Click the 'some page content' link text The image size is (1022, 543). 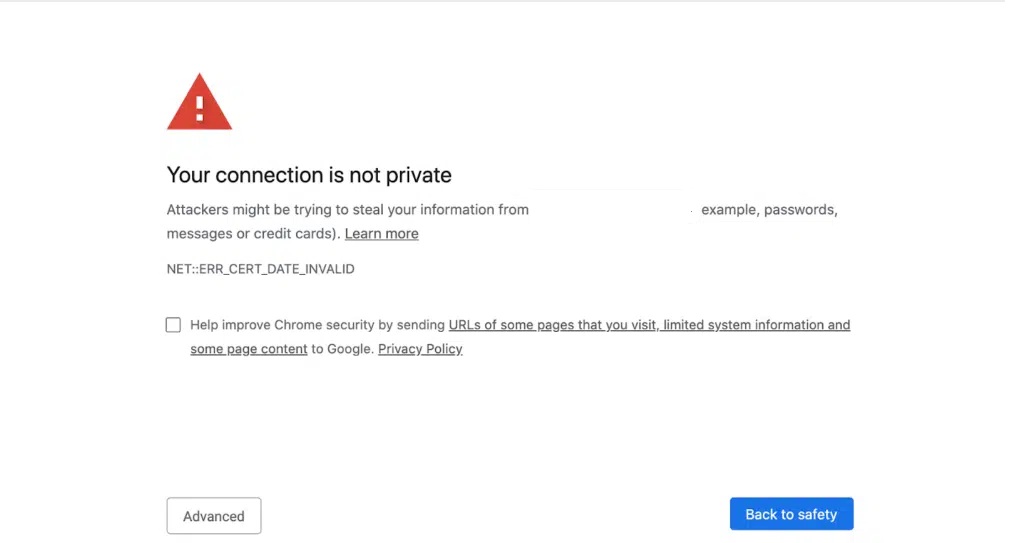pos(248,349)
